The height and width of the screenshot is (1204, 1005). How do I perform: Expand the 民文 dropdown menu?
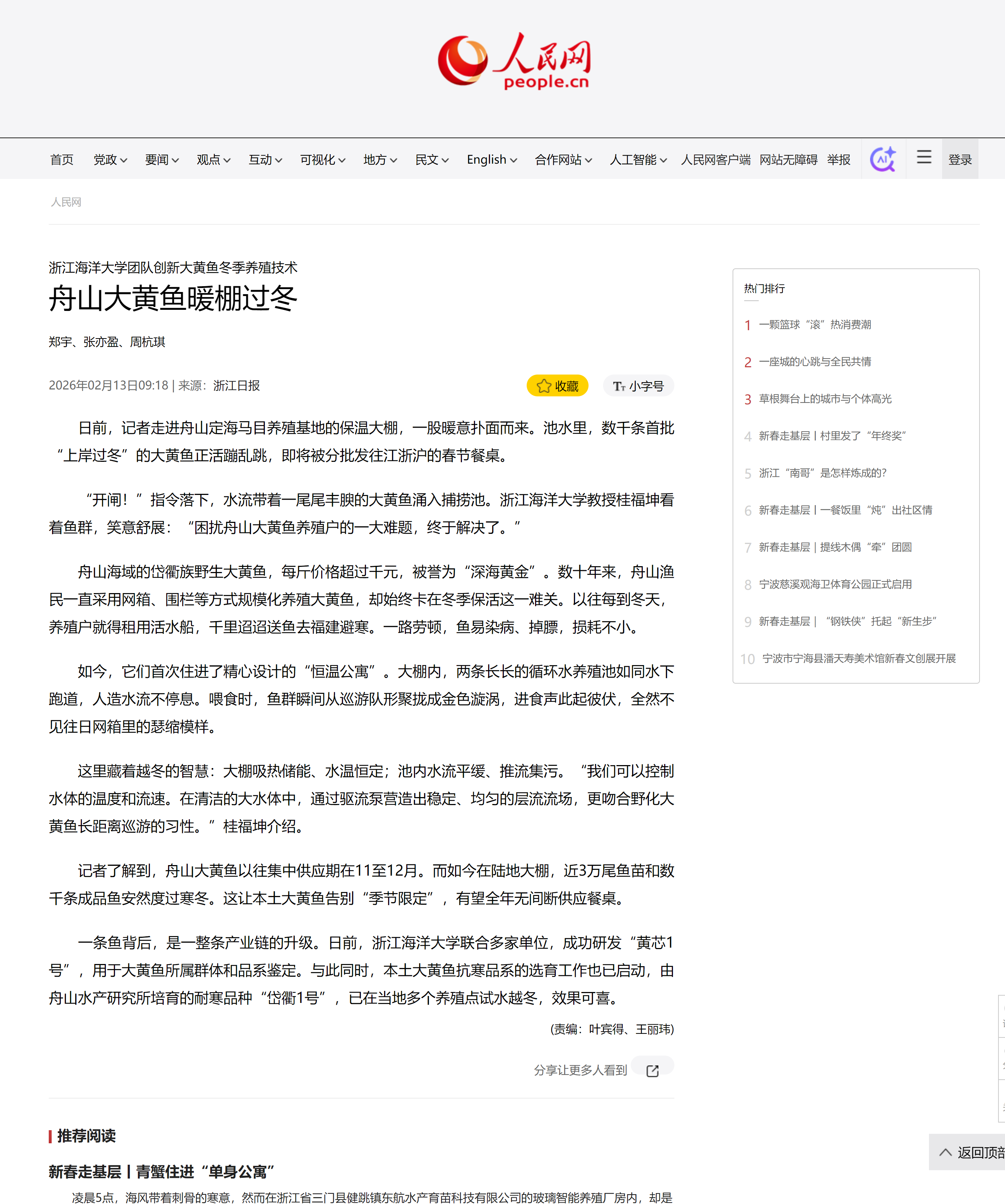click(432, 159)
